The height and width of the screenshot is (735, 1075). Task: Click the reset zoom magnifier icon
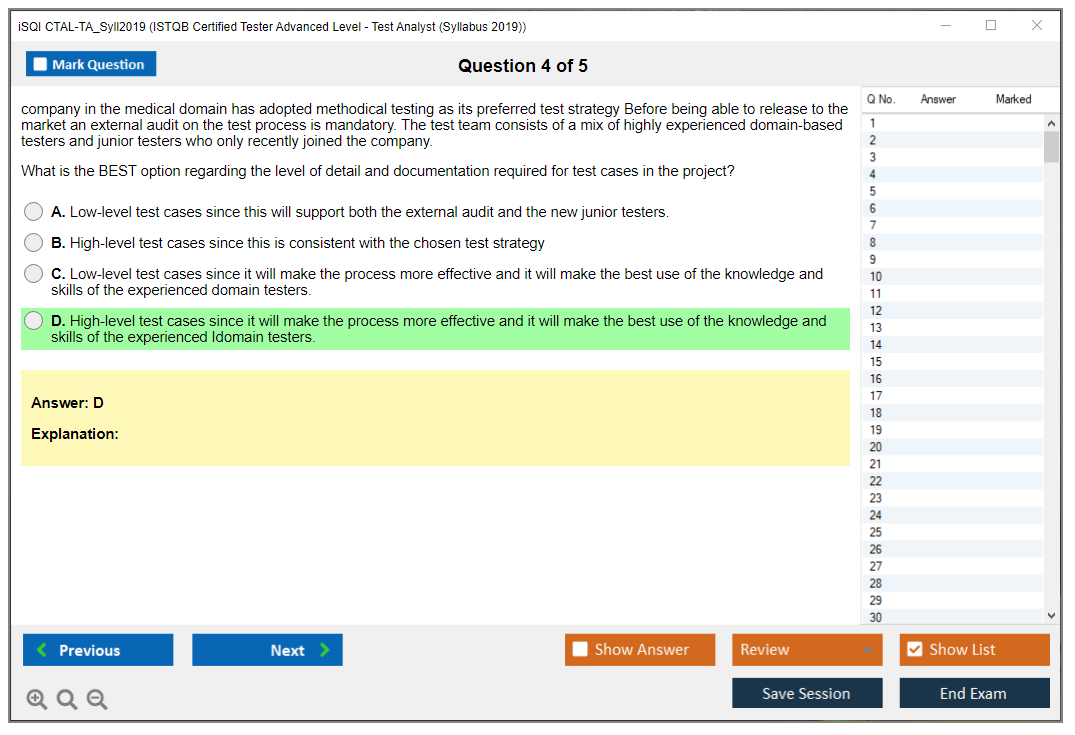[67, 699]
